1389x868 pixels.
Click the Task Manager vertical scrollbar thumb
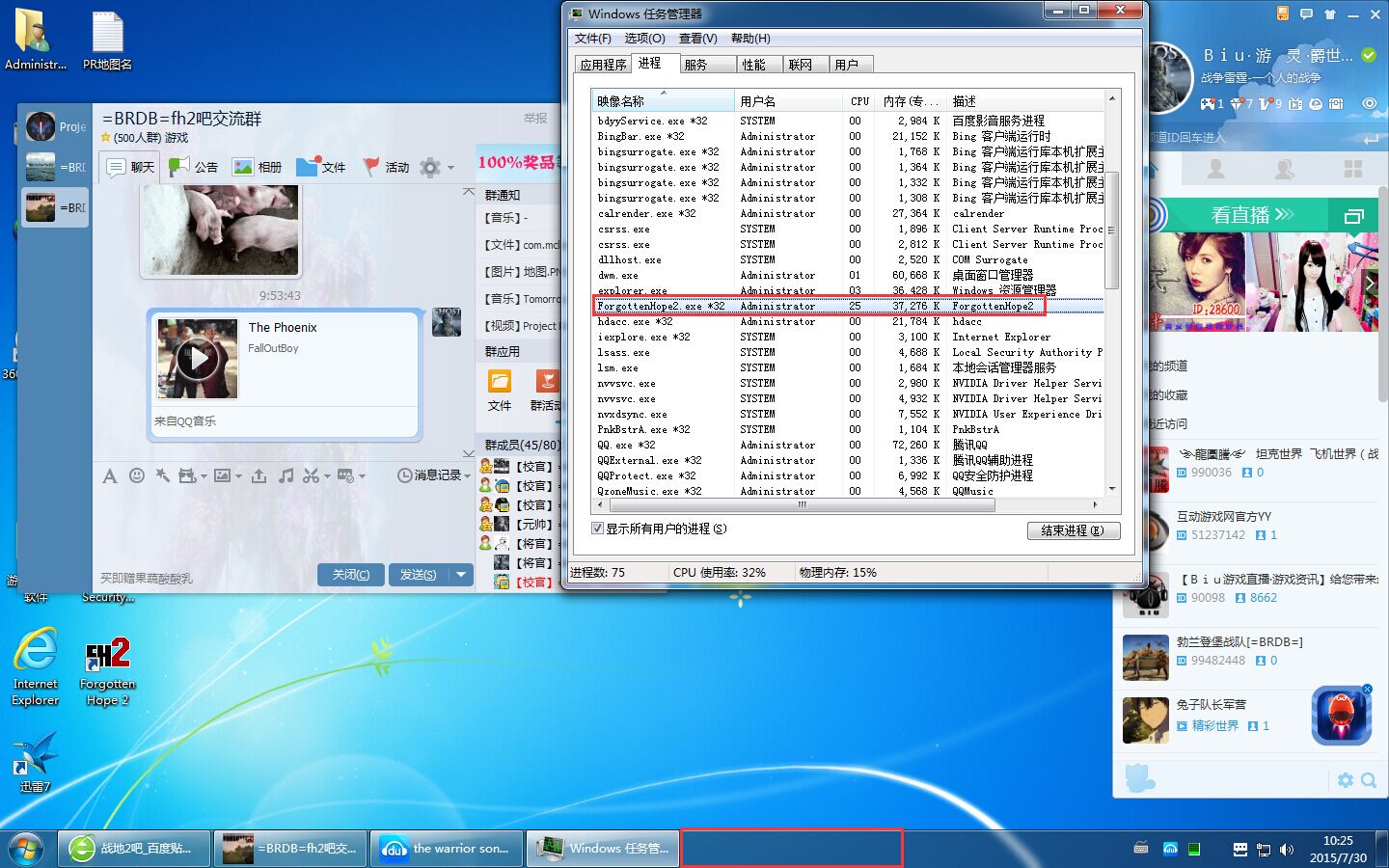tap(1111, 229)
